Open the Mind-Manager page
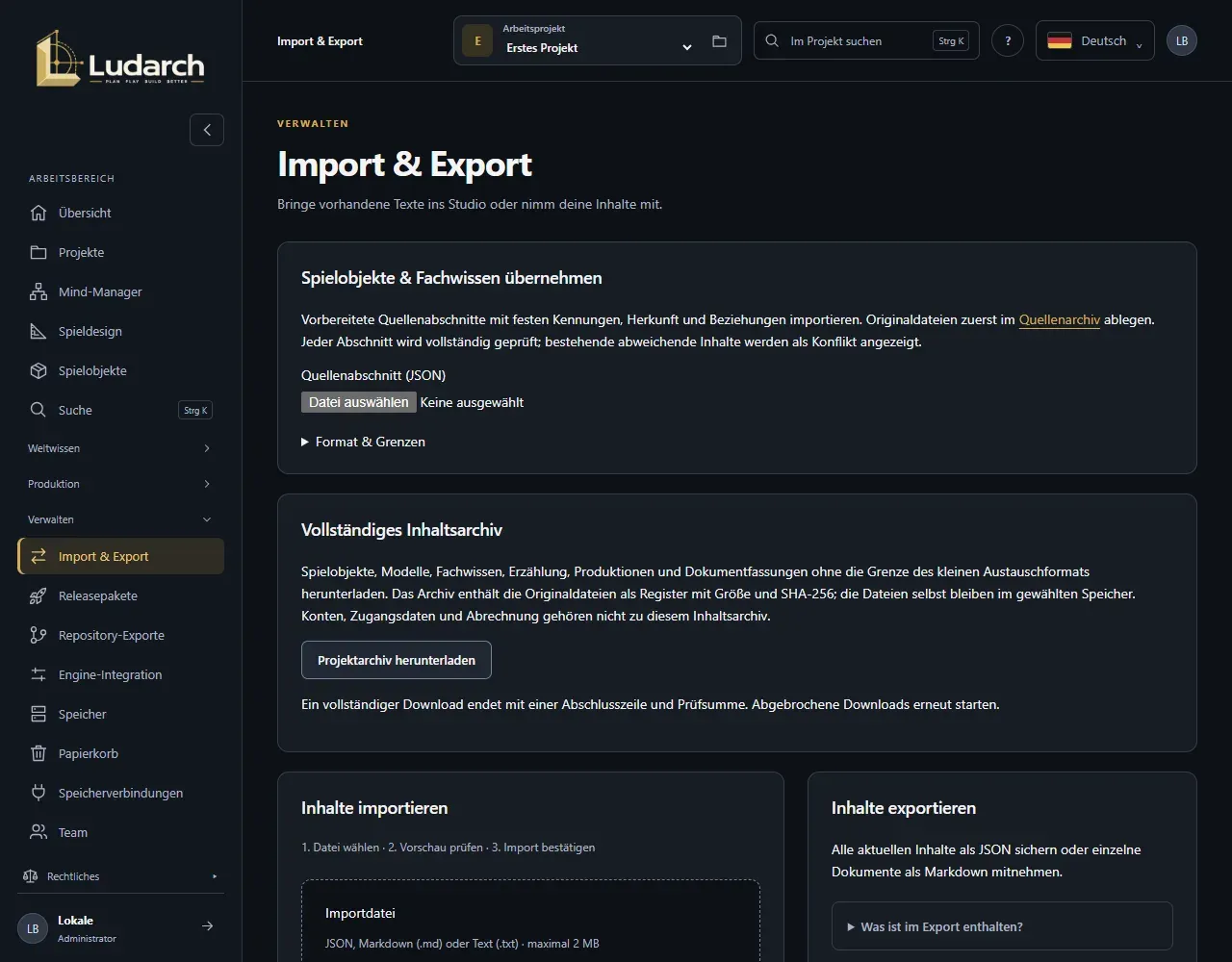1232x962 pixels. 121,291
